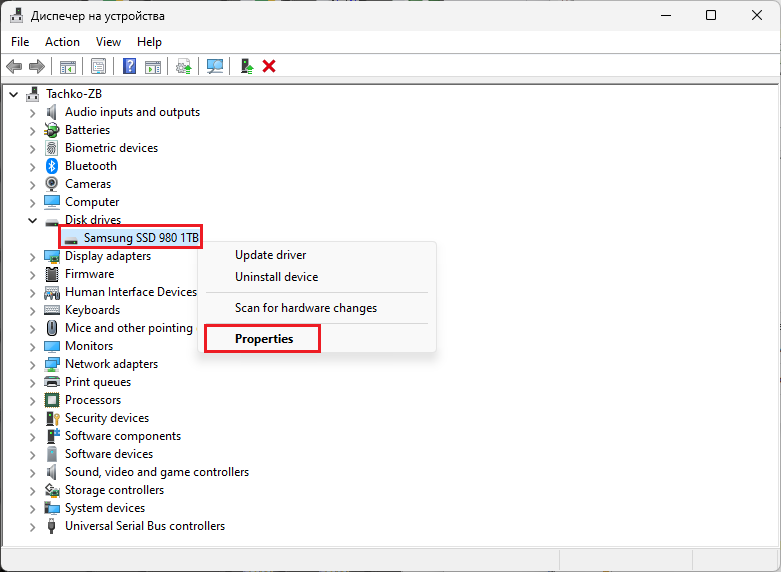Collapse the Disk drives category
The width and height of the screenshot is (781, 572).
32,220
